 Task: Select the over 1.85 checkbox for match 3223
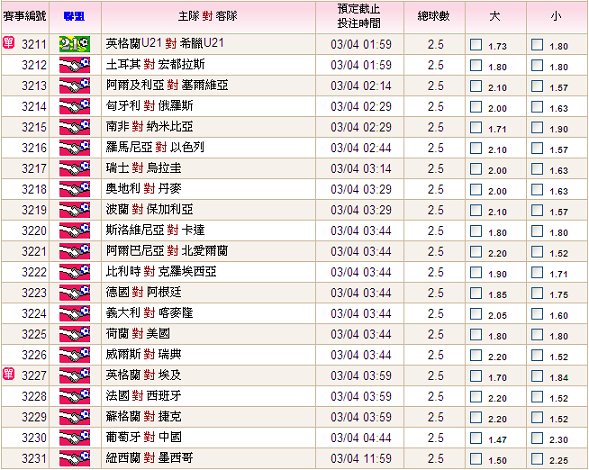pos(476,293)
